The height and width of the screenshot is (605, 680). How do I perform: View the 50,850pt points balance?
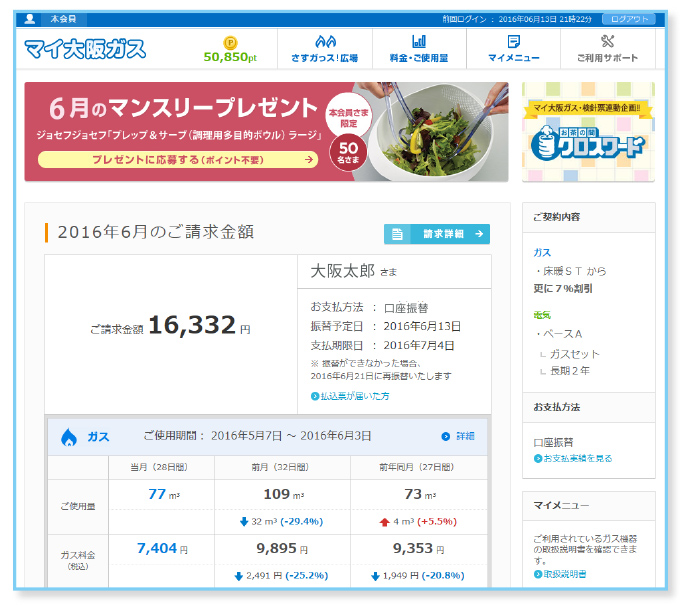tap(230, 57)
